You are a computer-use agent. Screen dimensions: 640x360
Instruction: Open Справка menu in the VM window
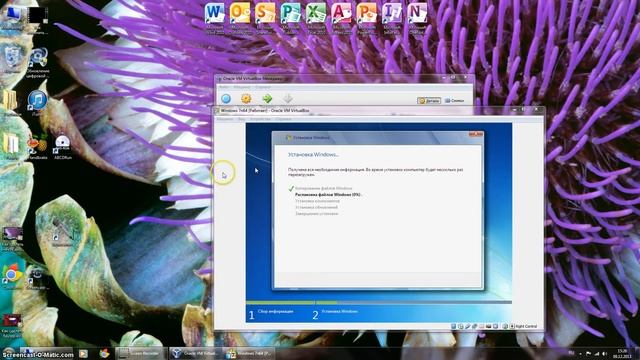pyautogui.click(x=283, y=119)
